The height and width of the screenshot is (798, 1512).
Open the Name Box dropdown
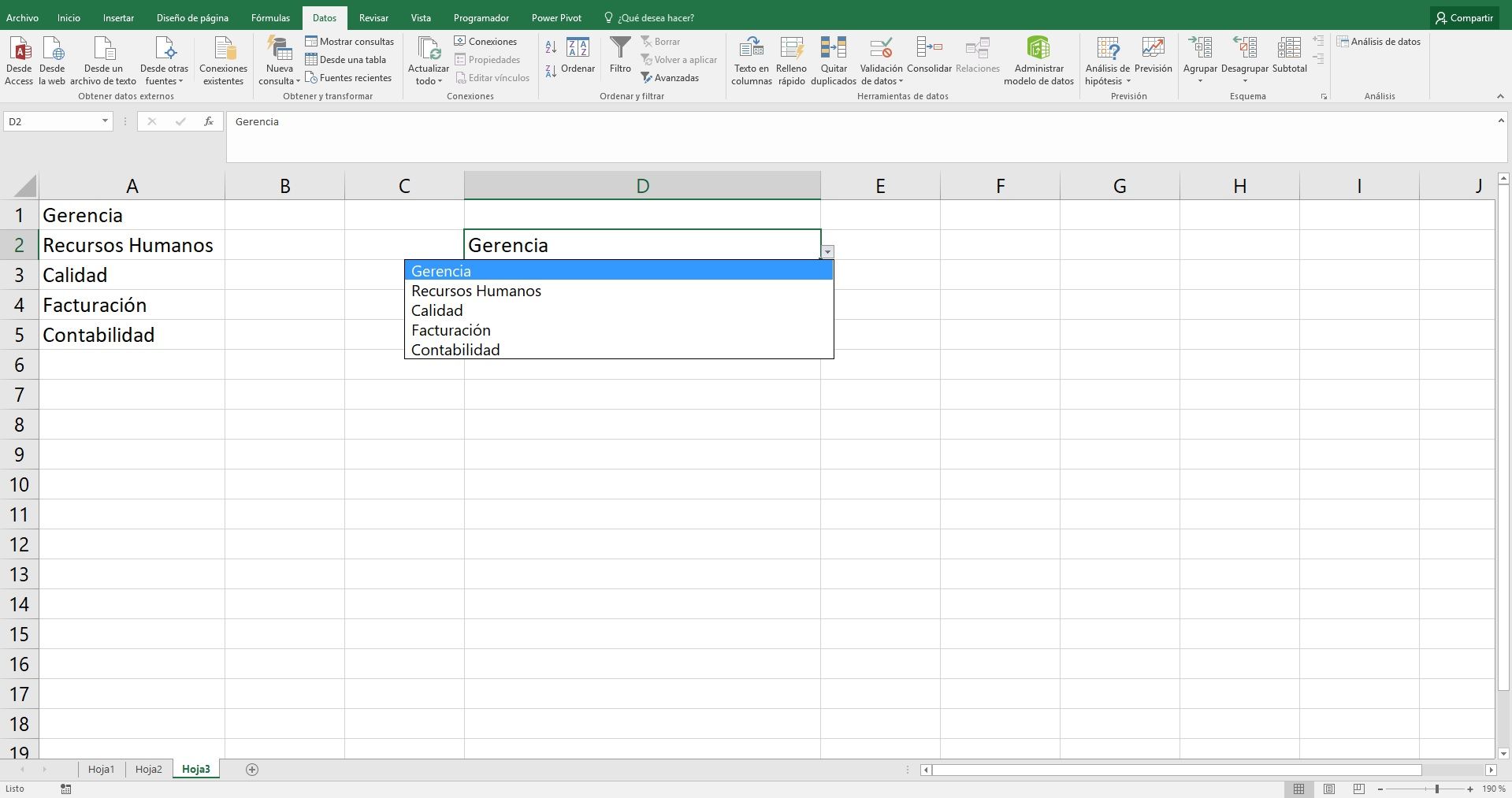pos(103,121)
